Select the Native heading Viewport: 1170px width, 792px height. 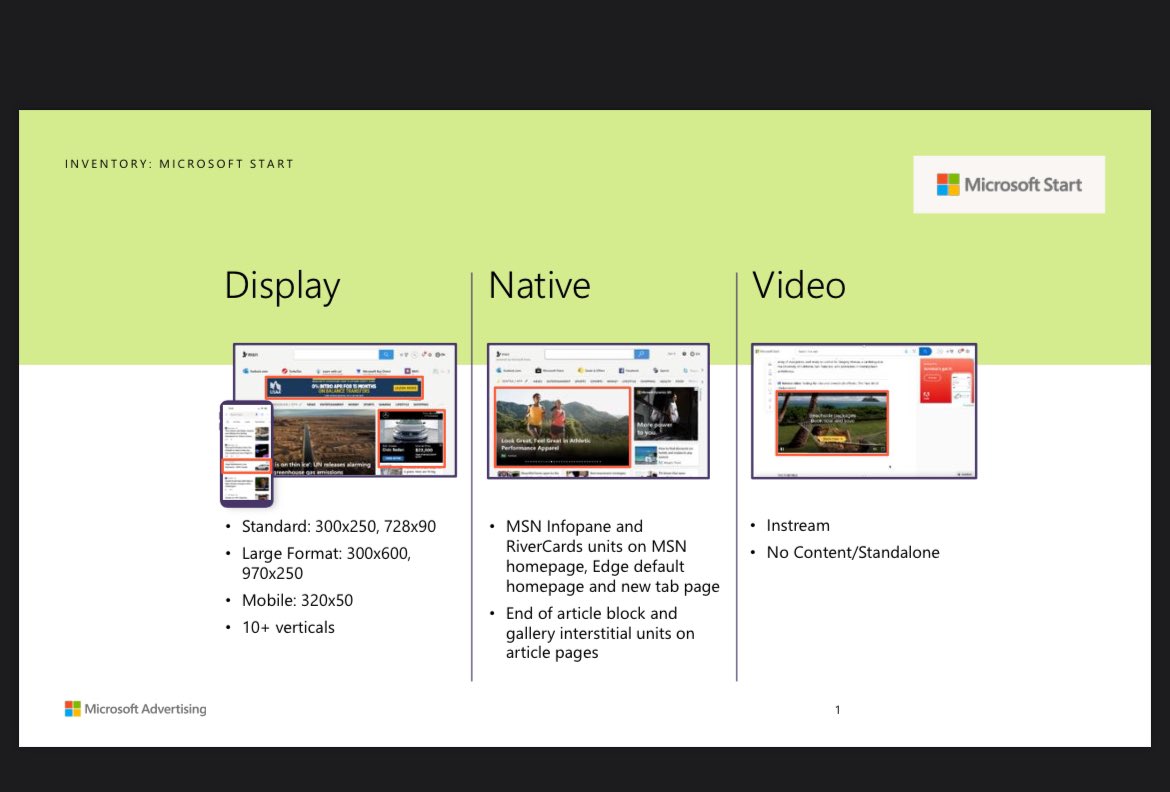click(x=539, y=285)
